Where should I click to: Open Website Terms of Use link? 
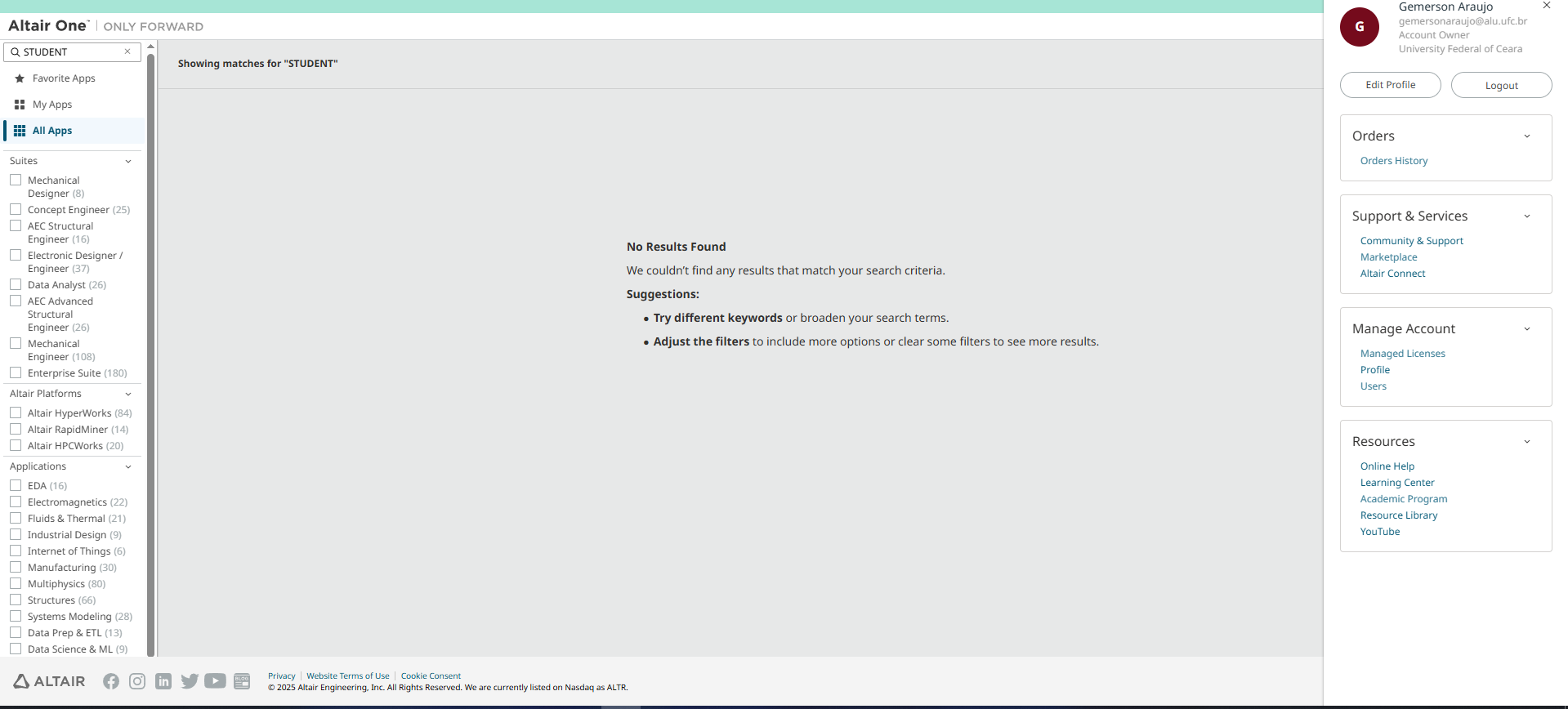tap(348, 676)
